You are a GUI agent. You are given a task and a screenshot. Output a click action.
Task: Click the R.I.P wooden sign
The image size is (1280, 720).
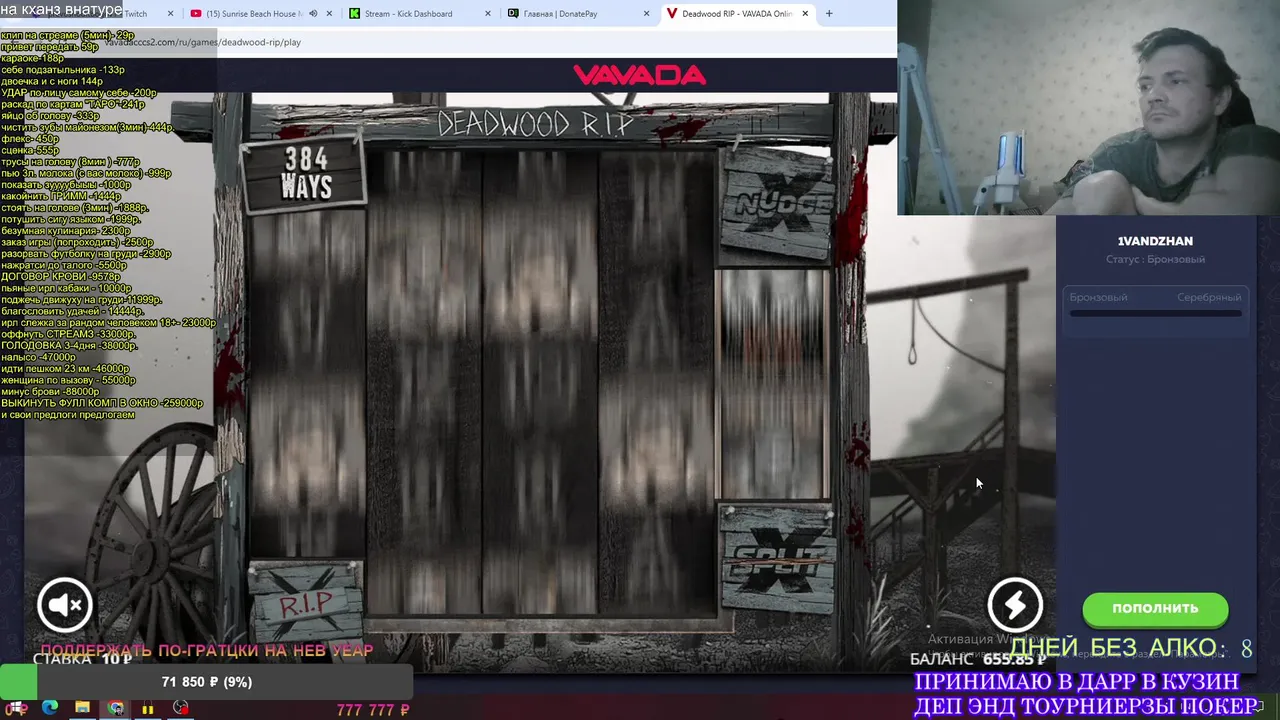pyautogui.click(x=305, y=602)
